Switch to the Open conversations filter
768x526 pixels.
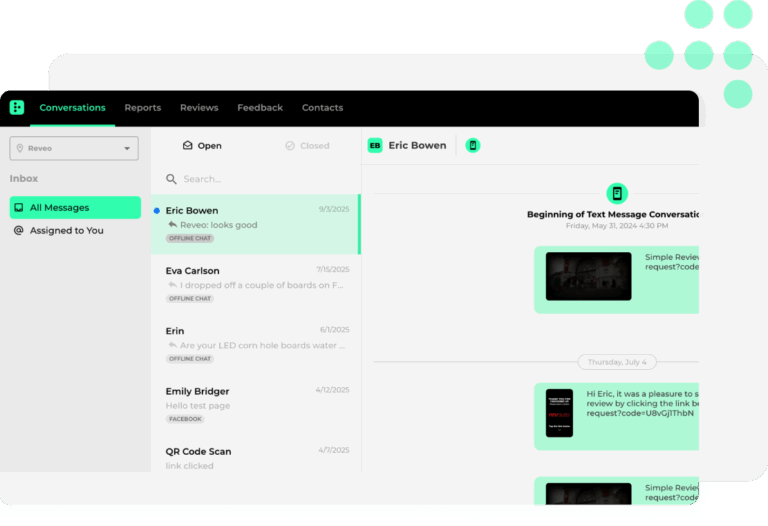(x=201, y=146)
